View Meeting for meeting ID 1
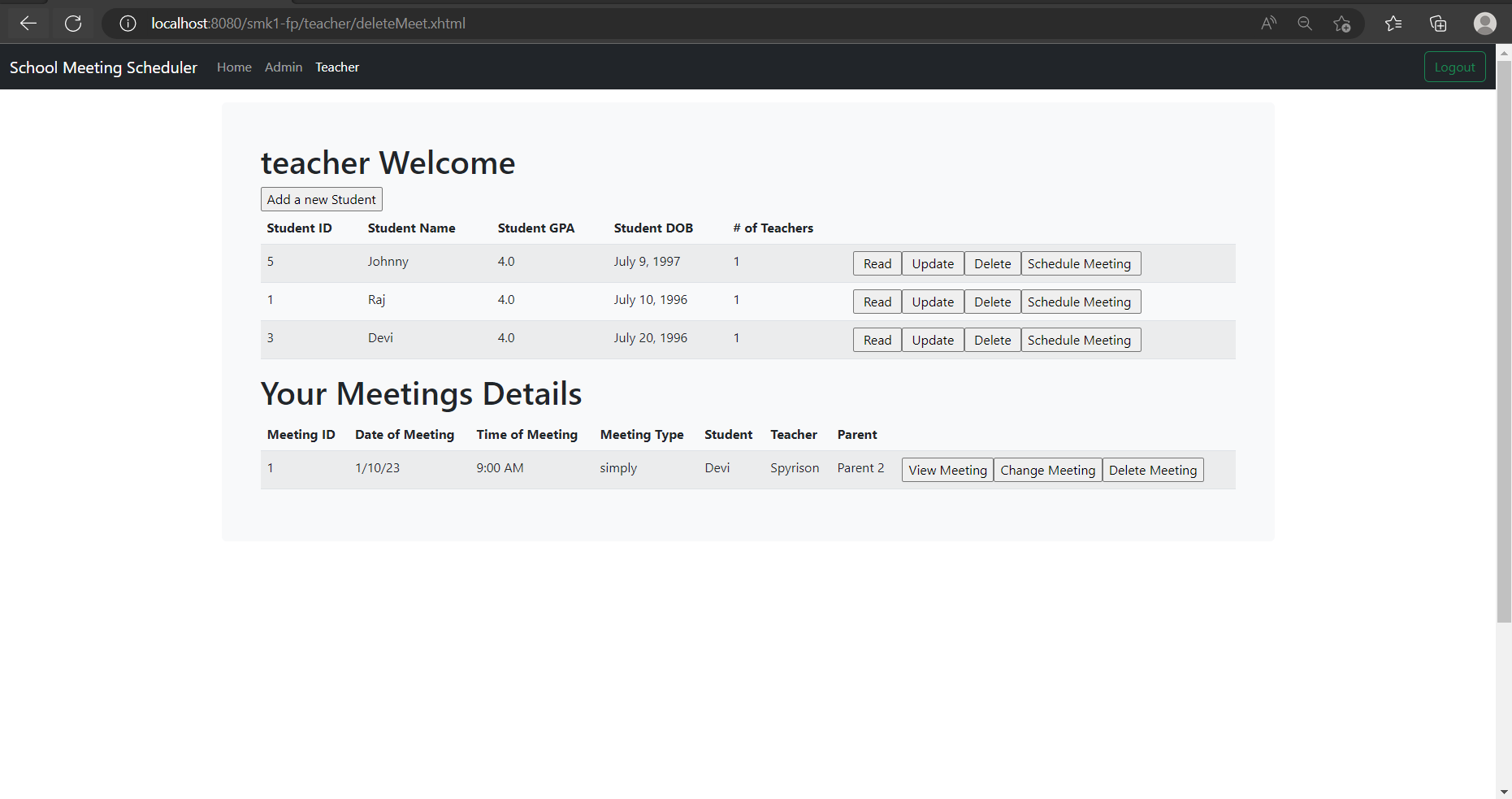 coord(947,470)
